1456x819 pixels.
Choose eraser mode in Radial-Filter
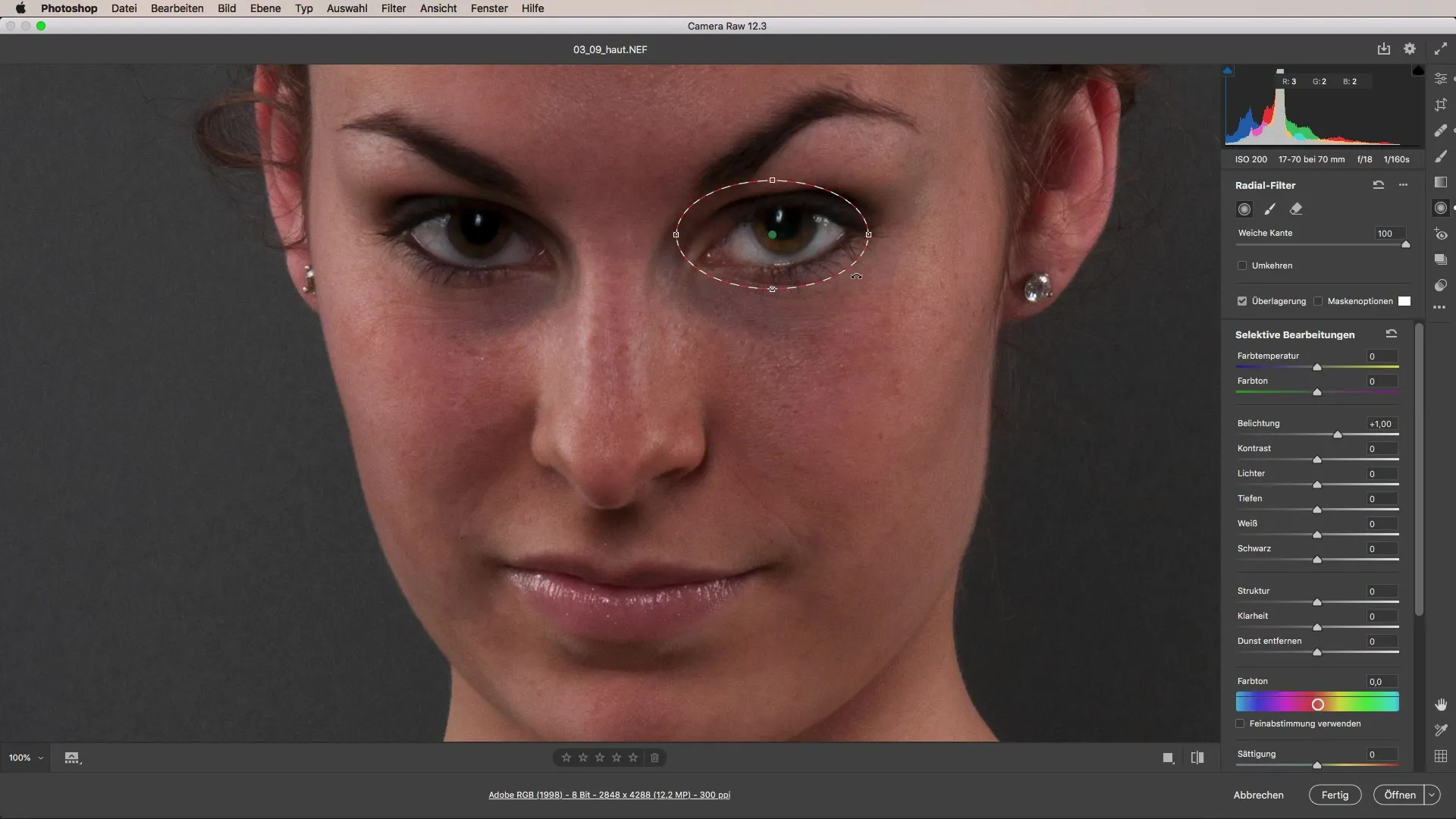(x=1296, y=209)
